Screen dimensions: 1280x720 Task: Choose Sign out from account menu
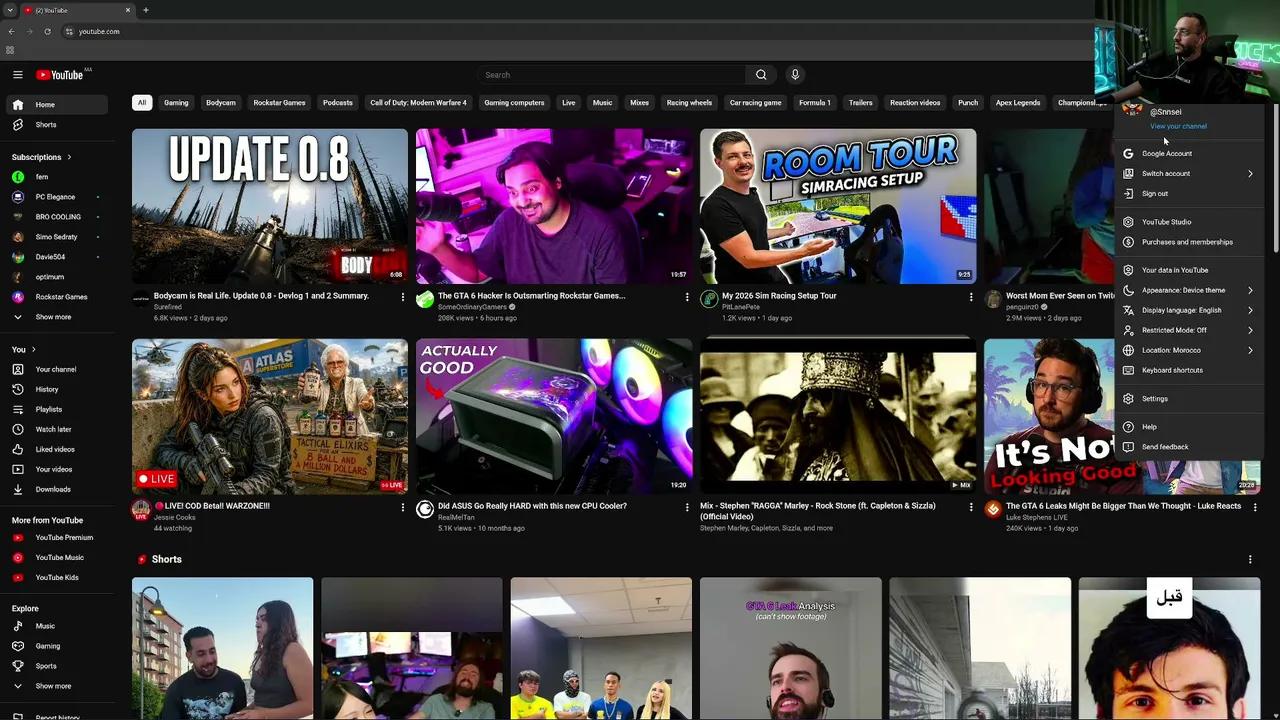[1189, 194]
